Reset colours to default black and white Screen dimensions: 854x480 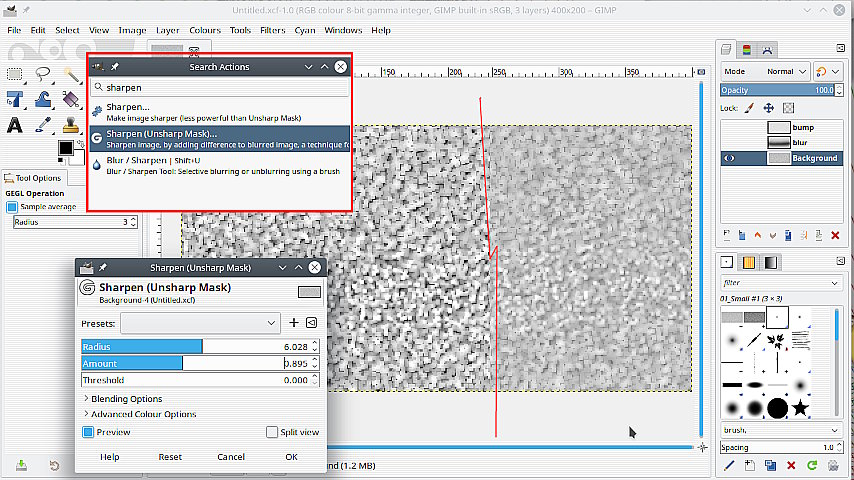click(62, 161)
